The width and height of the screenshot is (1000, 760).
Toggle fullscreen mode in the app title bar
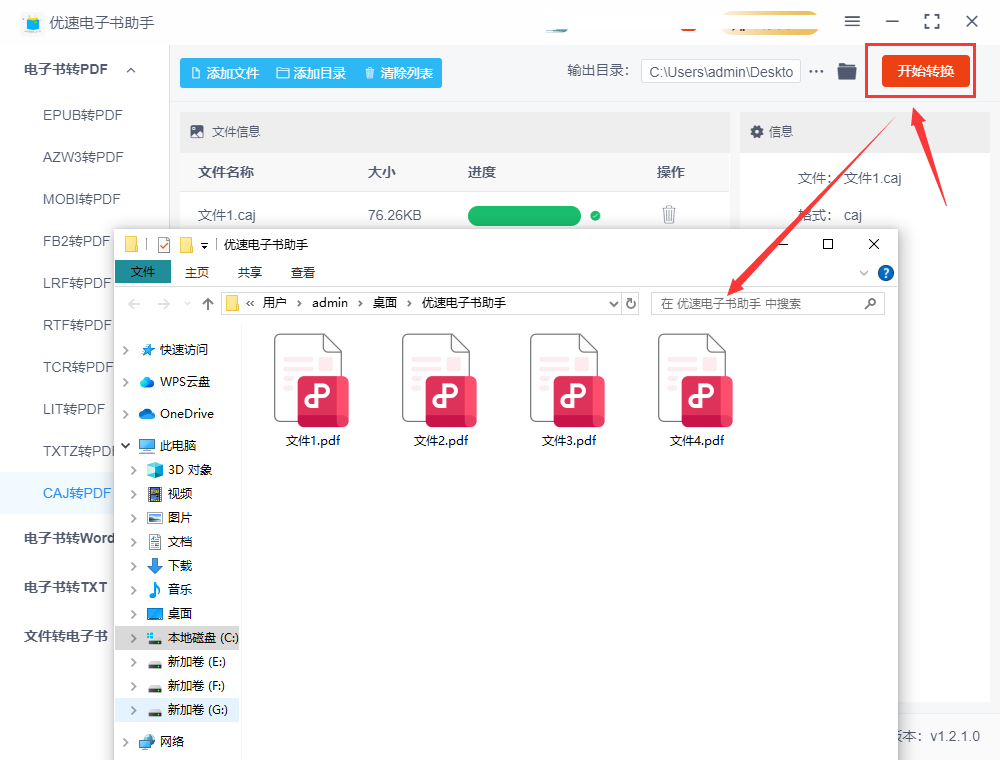pos(932,22)
